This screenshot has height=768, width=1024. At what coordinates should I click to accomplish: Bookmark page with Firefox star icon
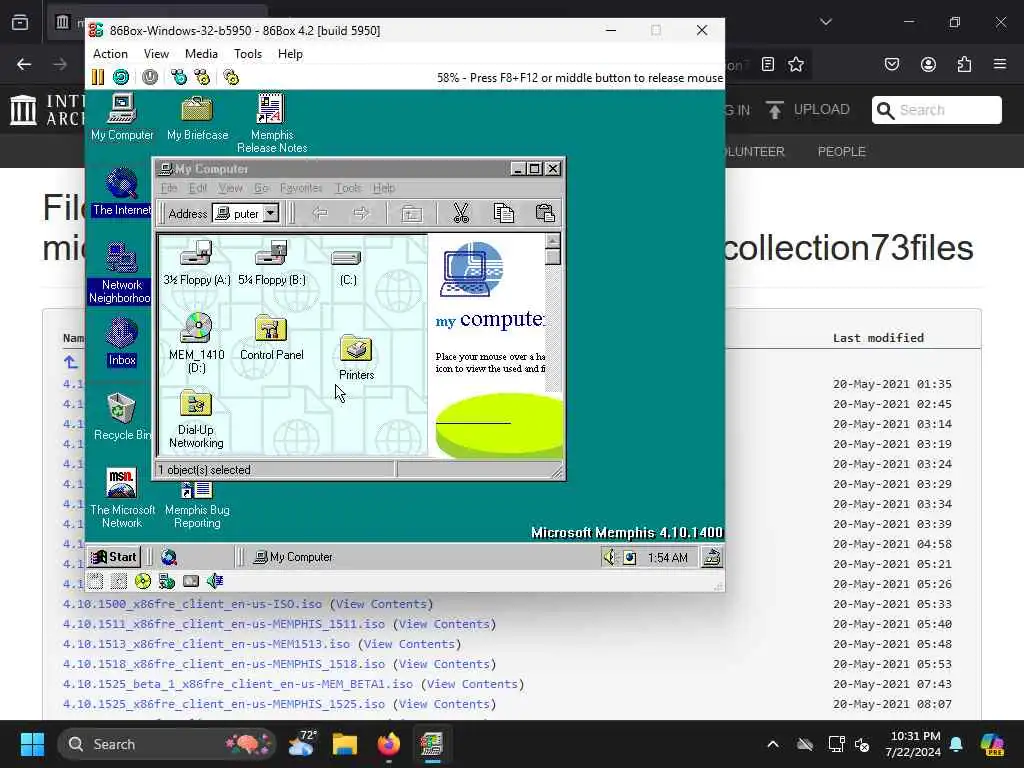(x=795, y=64)
